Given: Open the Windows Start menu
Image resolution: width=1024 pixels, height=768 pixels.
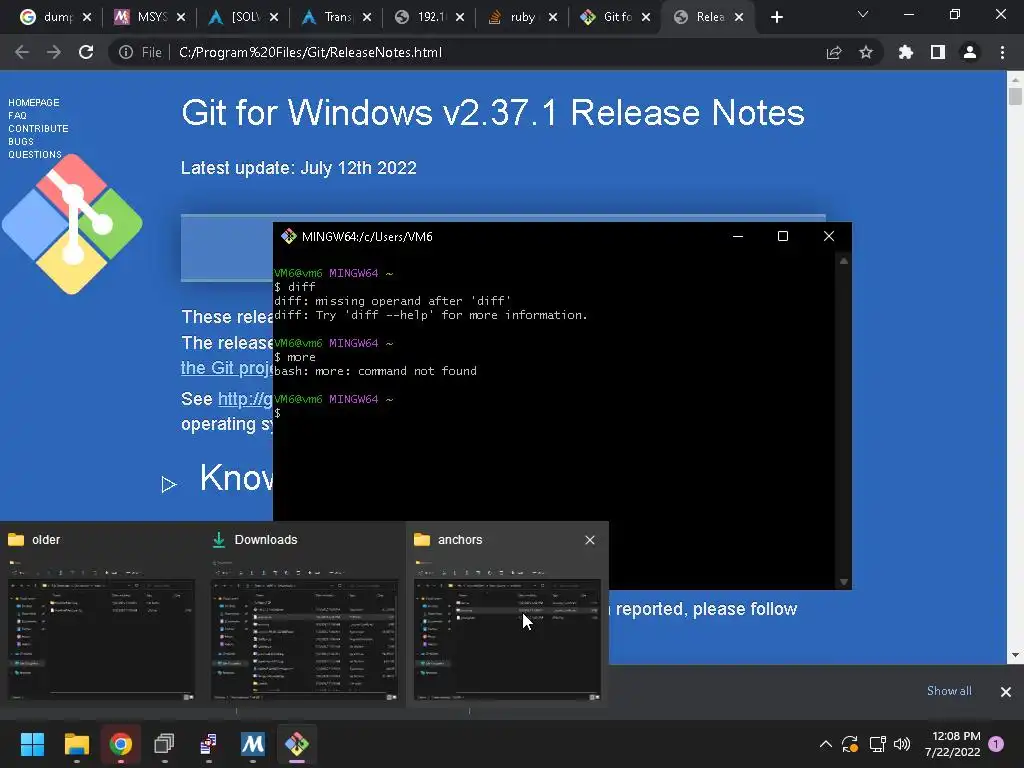Looking at the screenshot, I should pyautogui.click(x=32, y=744).
